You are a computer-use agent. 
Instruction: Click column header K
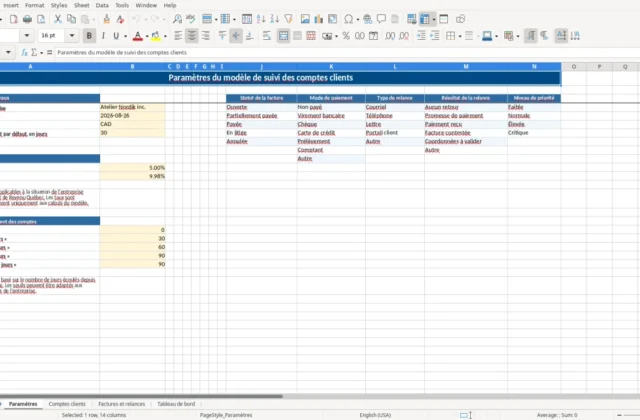(331, 66)
